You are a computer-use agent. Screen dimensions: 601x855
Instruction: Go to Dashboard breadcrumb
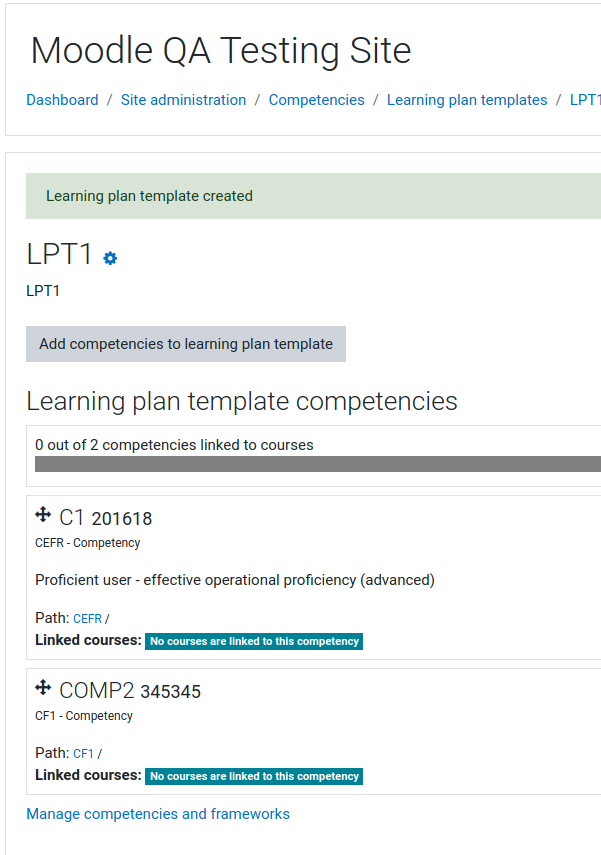click(x=63, y=100)
